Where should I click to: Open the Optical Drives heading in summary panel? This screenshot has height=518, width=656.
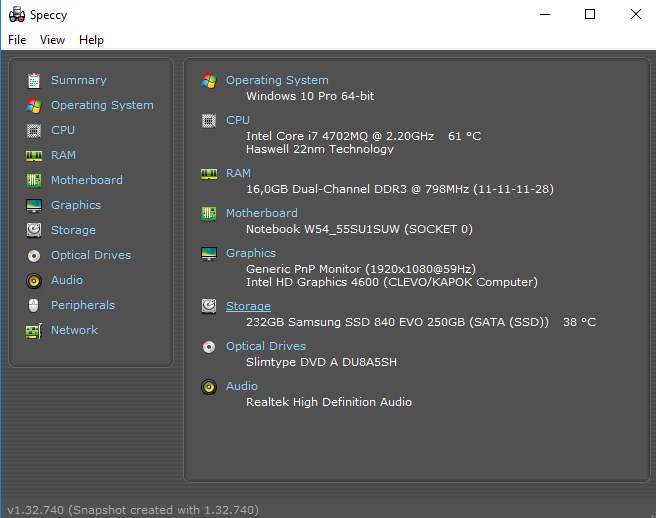tap(265, 346)
